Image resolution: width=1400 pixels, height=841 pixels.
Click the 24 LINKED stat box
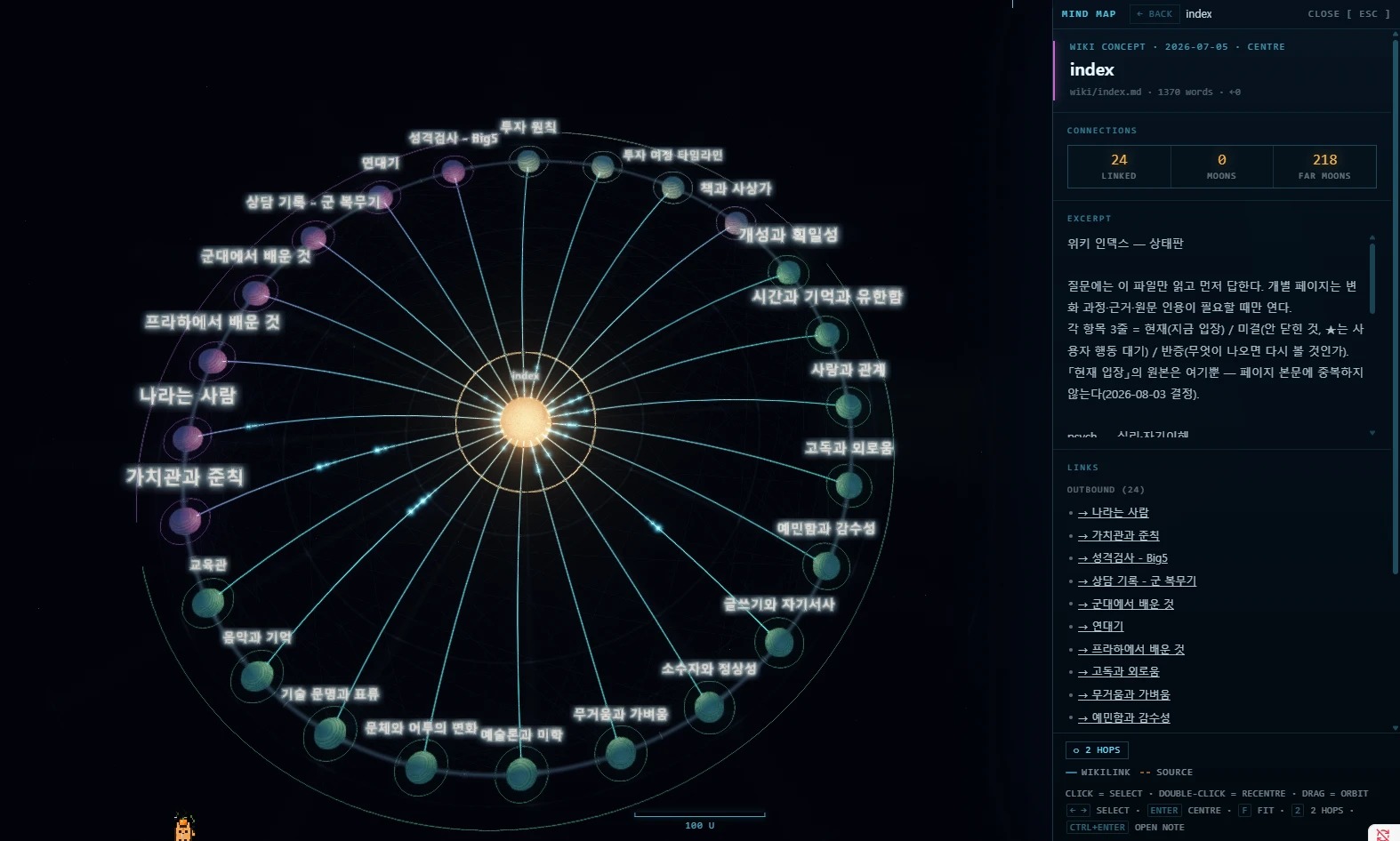(1119, 166)
